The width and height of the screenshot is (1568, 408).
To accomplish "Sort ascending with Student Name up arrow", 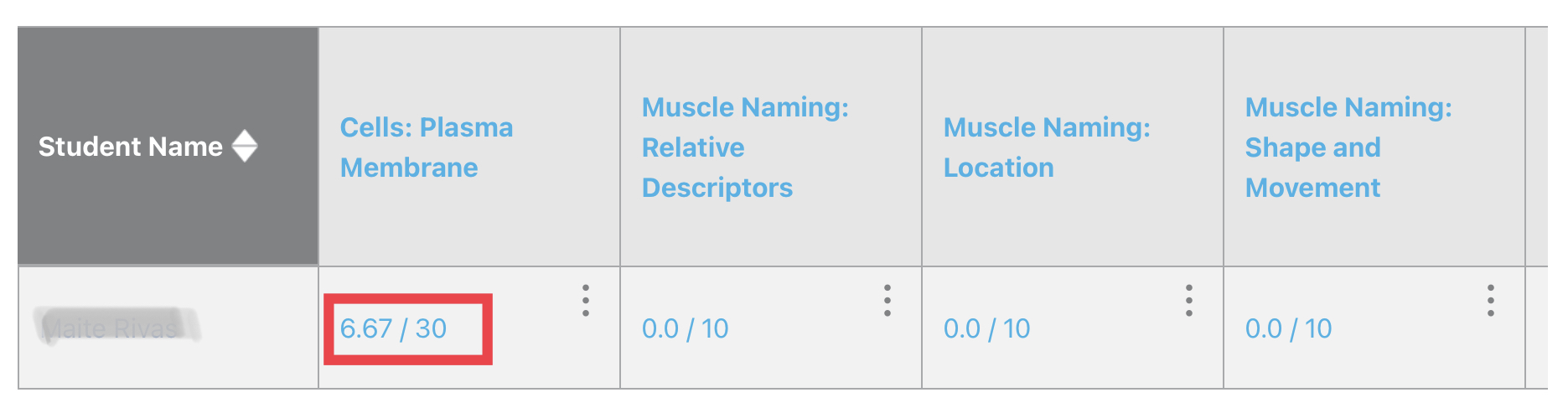I will point(245,137).
